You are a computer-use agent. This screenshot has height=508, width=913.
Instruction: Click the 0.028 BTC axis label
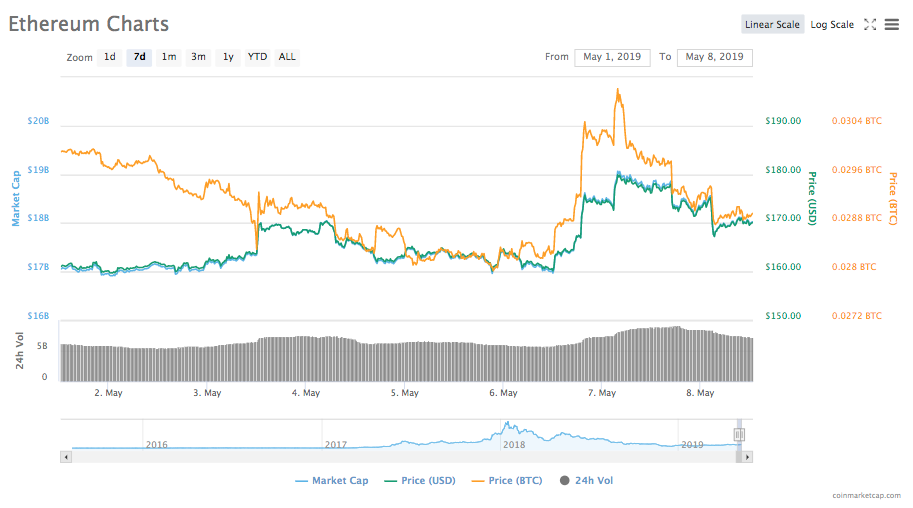854,267
